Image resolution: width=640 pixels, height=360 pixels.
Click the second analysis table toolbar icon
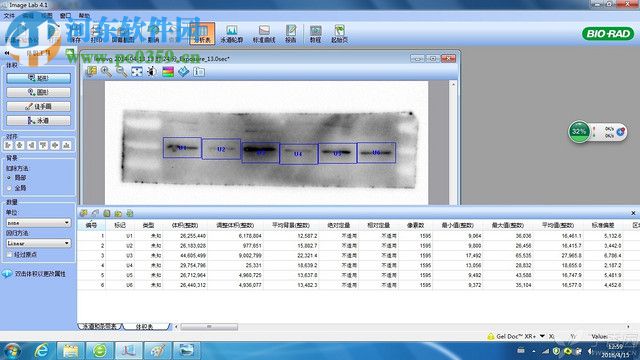pyautogui.click(x=95, y=213)
